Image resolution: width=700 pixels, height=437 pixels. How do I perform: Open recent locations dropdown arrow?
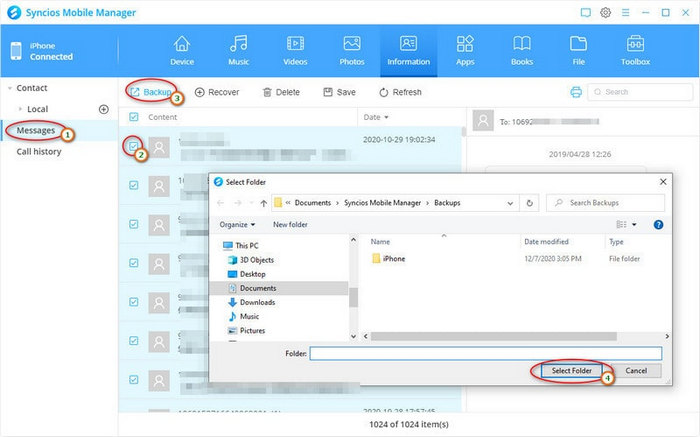[x=251, y=203]
